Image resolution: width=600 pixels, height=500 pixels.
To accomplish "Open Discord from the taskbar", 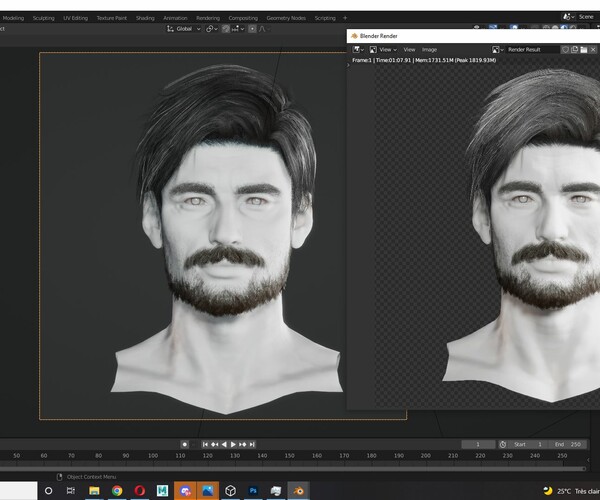I will pyautogui.click(x=185, y=490).
